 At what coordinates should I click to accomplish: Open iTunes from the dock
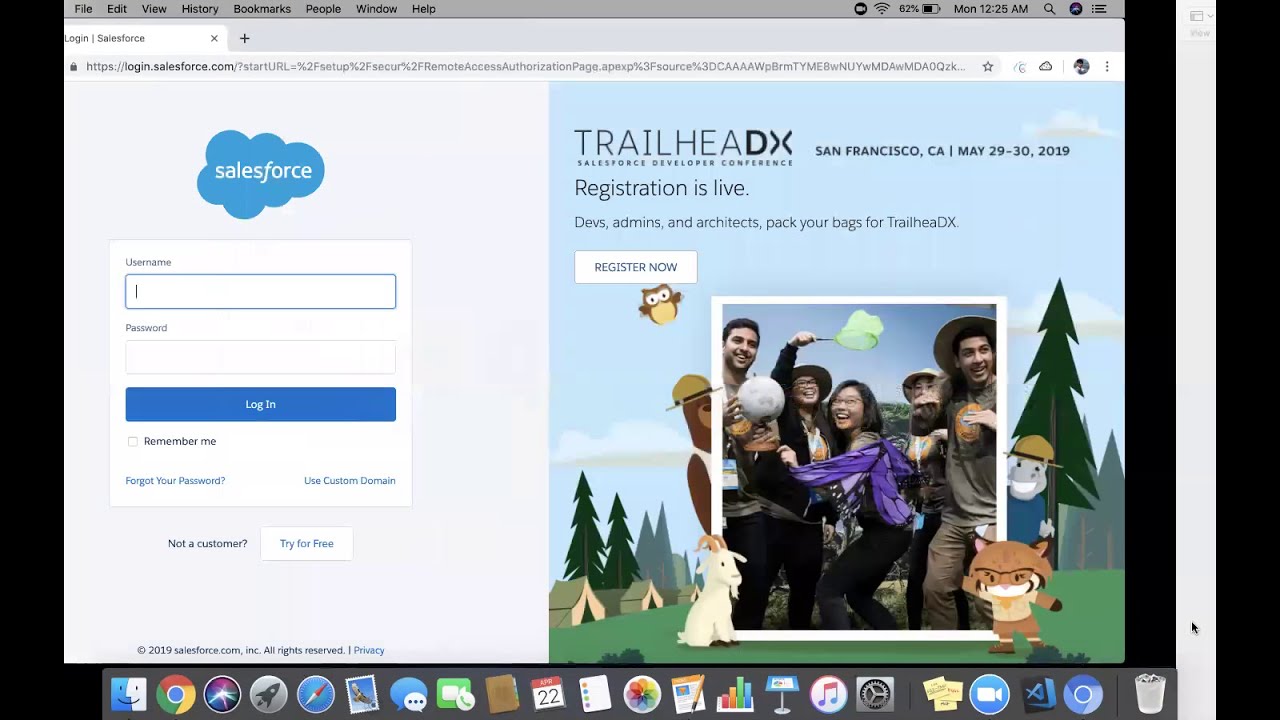coord(828,695)
